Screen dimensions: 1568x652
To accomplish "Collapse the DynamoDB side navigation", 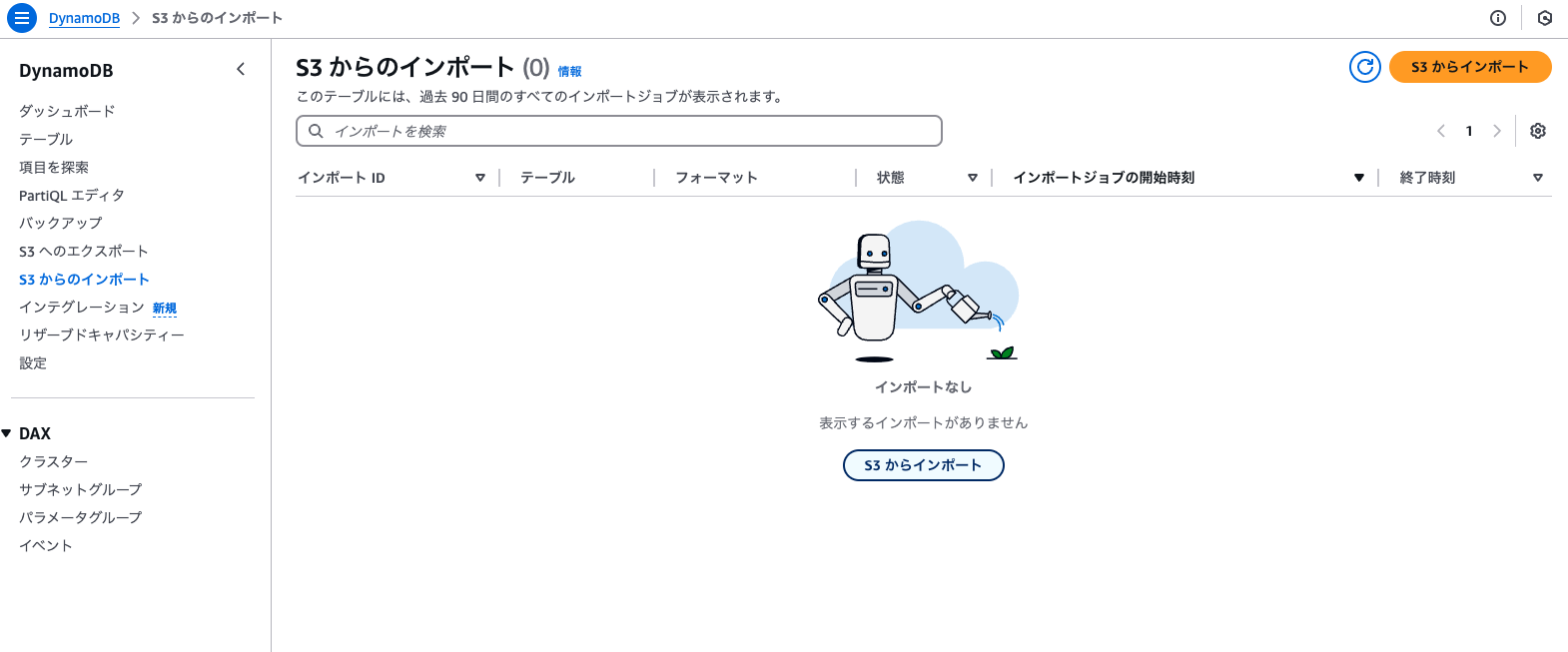I will pos(241,69).
